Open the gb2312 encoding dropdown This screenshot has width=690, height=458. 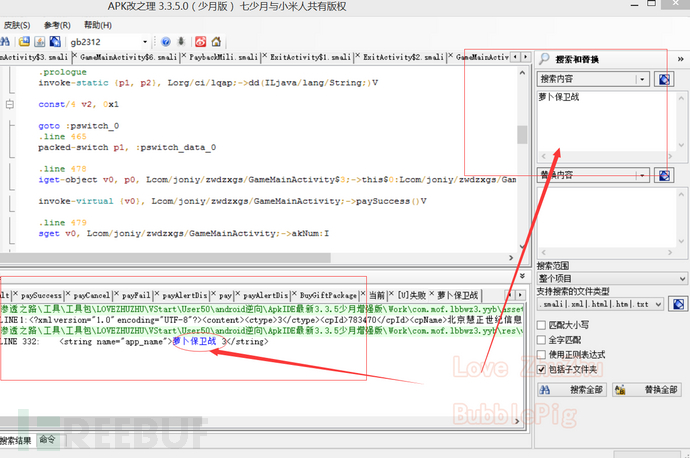[145, 42]
